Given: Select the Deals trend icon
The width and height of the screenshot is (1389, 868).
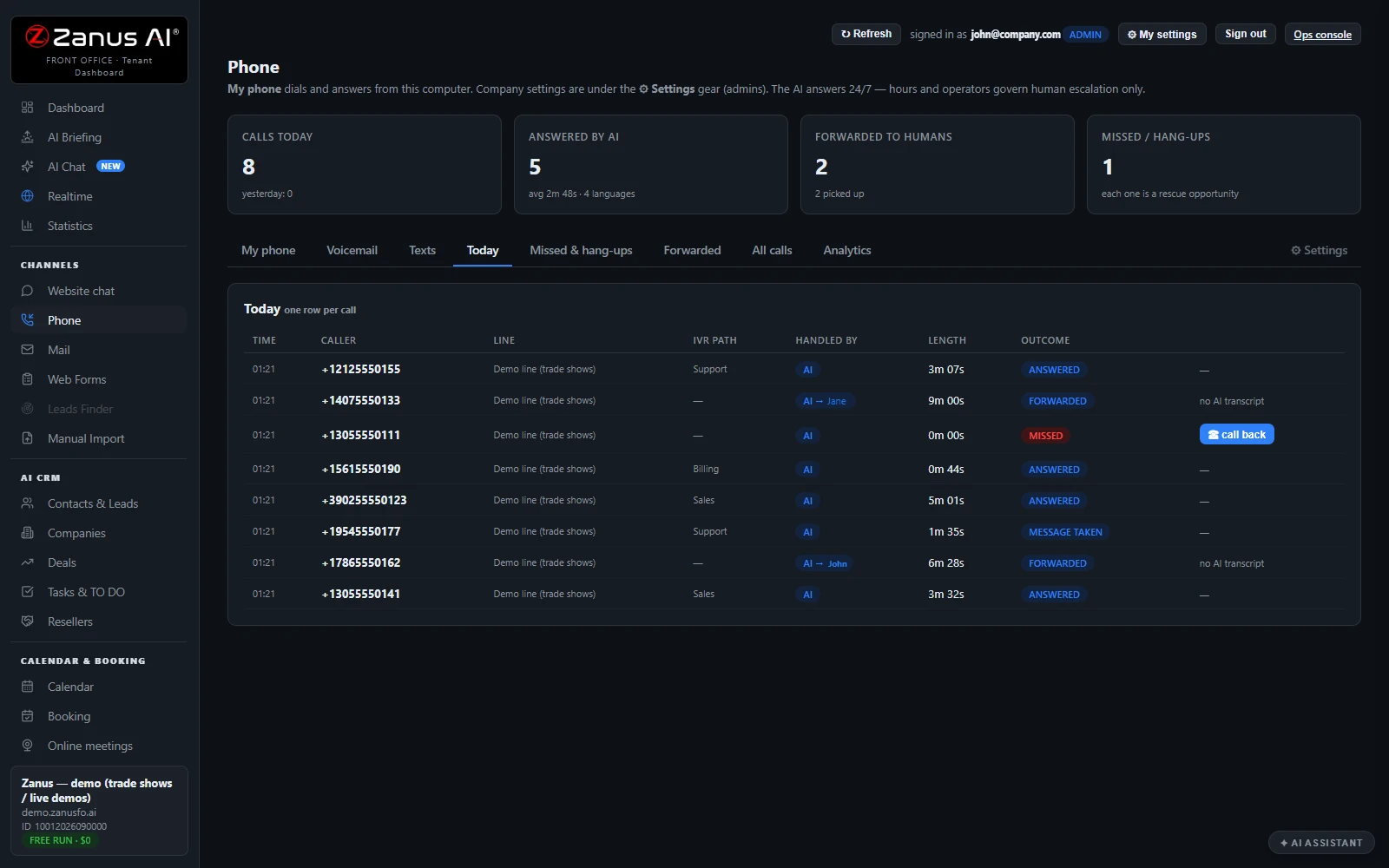Looking at the screenshot, I should tap(27, 562).
